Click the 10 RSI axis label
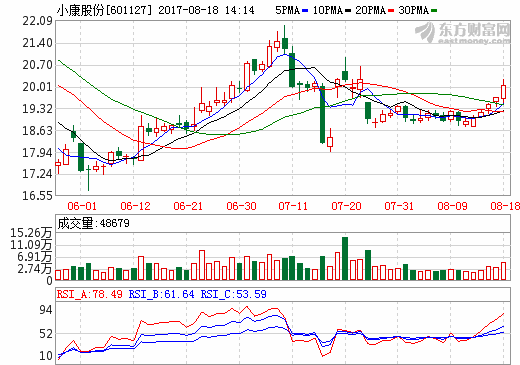Viewport: 520px width, 365px height. [46, 356]
